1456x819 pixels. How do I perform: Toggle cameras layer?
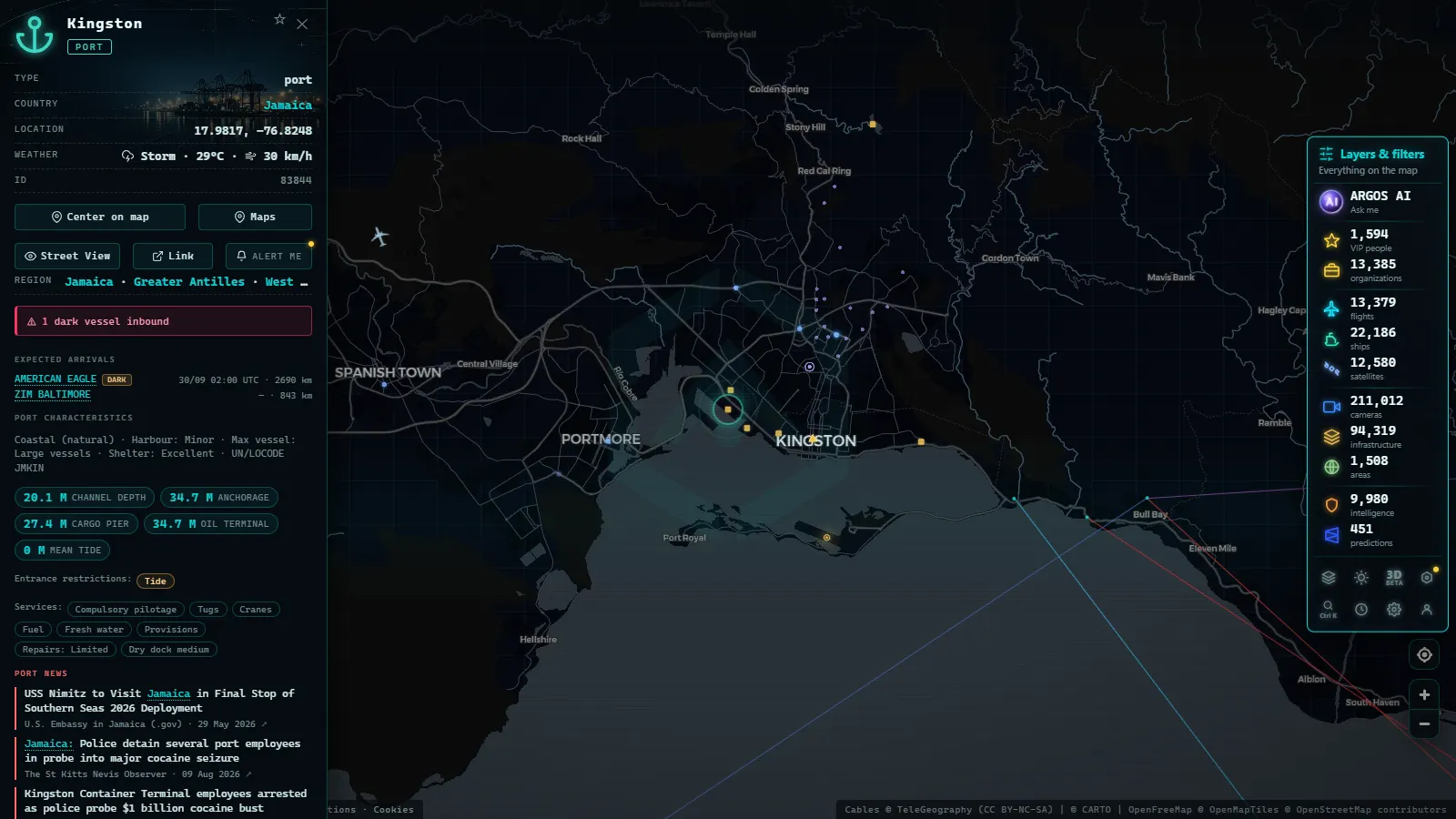1377,407
